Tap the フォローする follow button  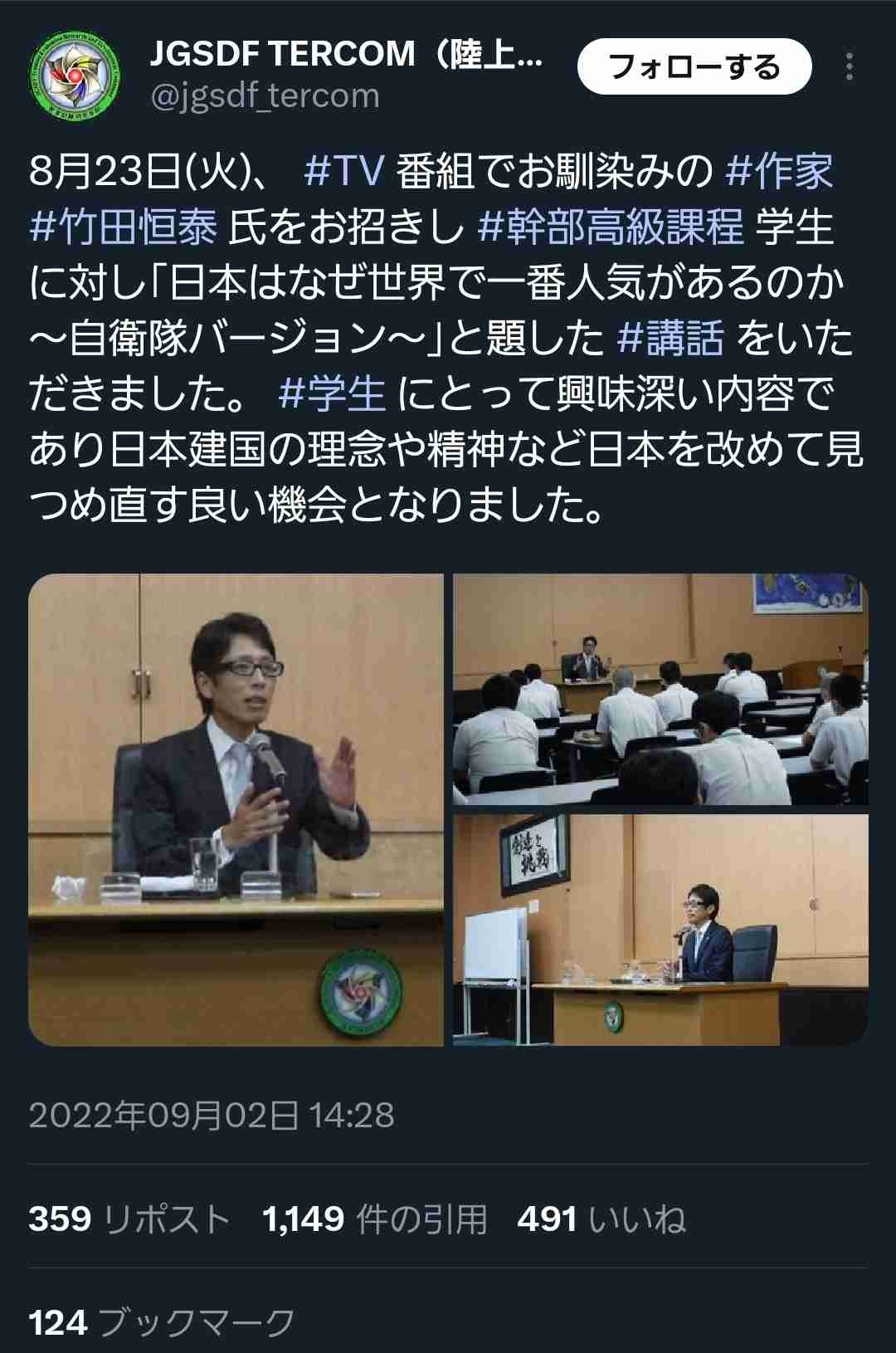point(694,66)
